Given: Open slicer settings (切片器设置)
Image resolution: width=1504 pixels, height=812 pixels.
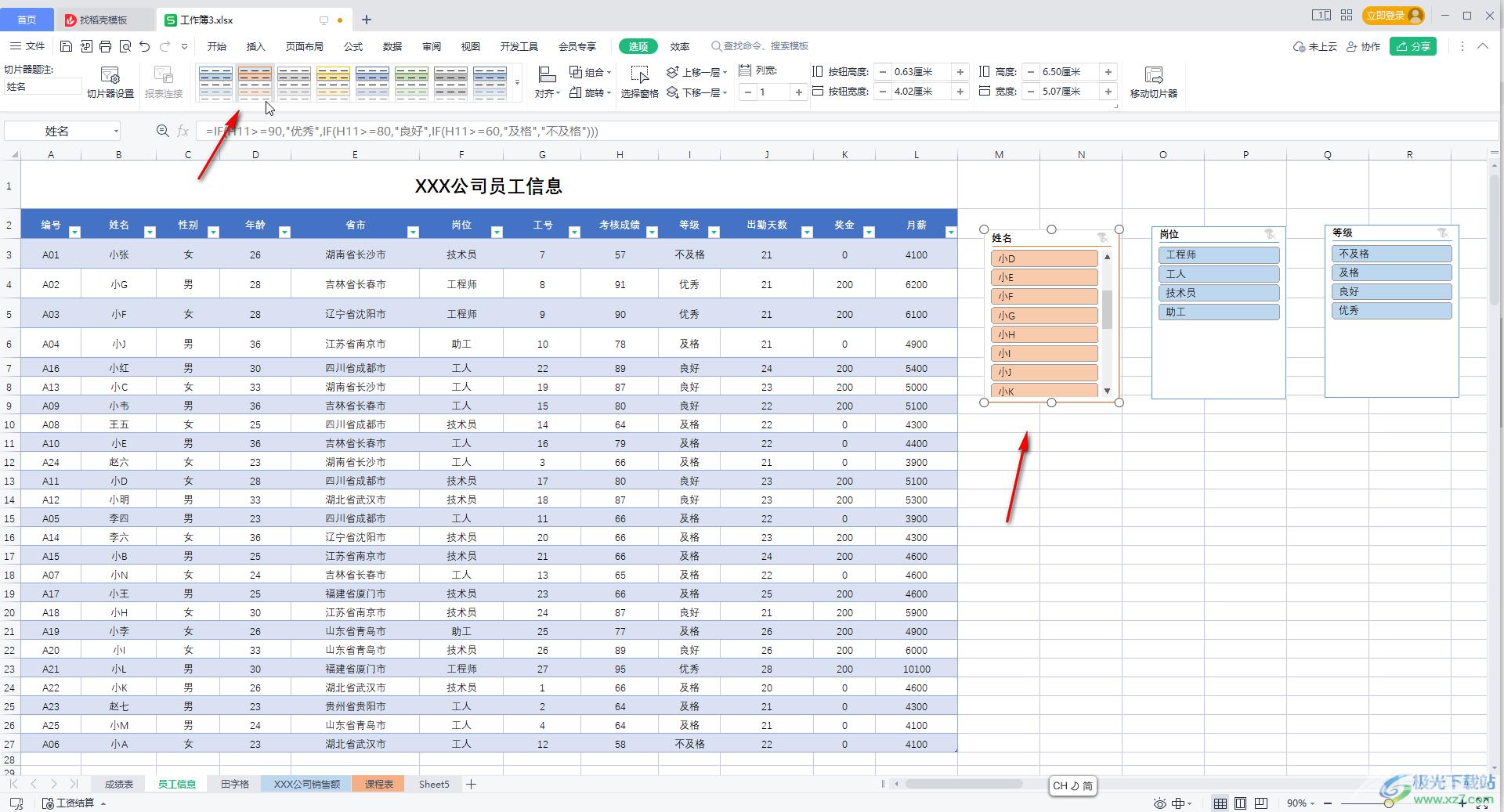Looking at the screenshot, I should pyautogui.click(x=110, y=82).
